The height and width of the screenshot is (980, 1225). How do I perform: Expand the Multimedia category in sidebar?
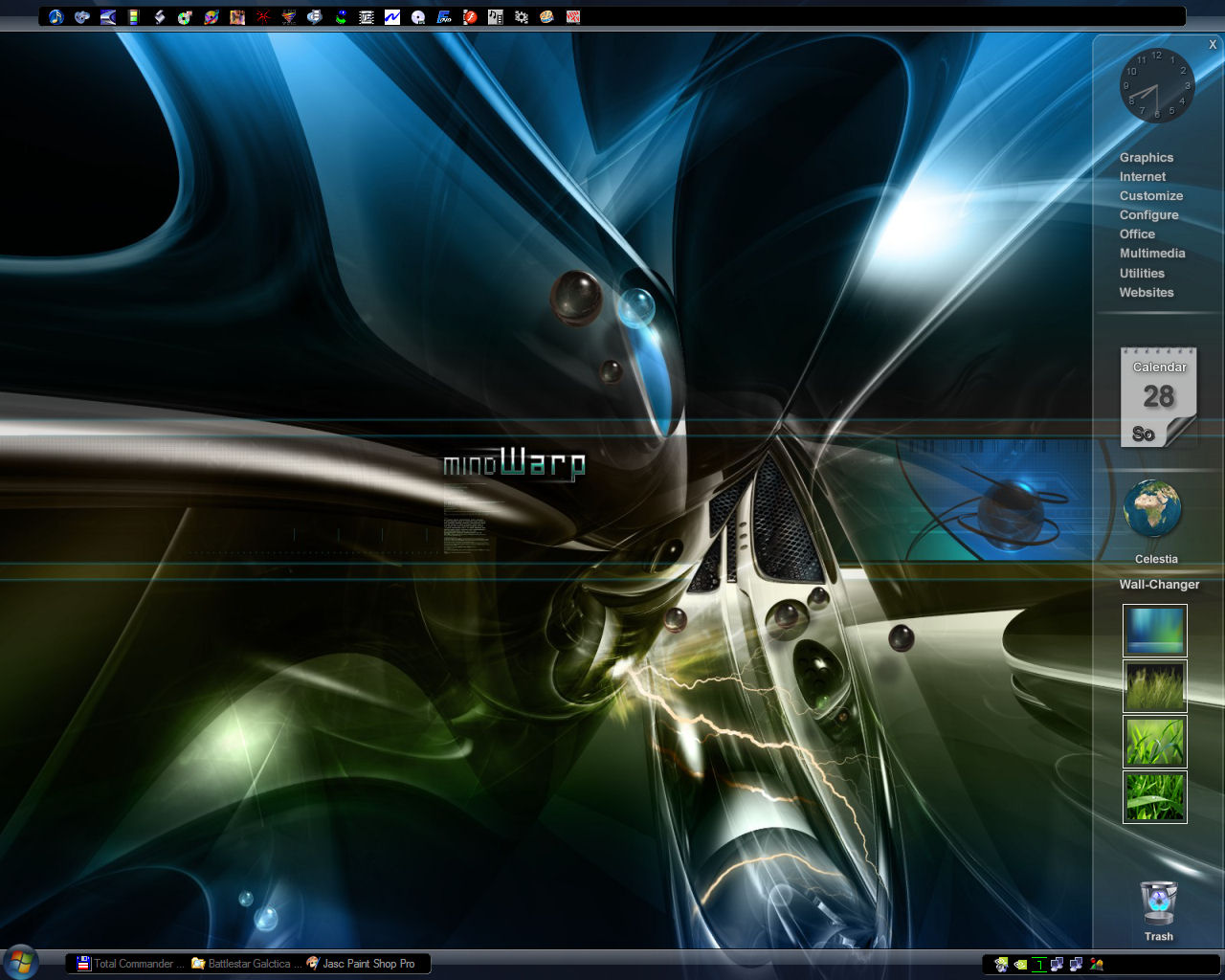click(1152, 254)
